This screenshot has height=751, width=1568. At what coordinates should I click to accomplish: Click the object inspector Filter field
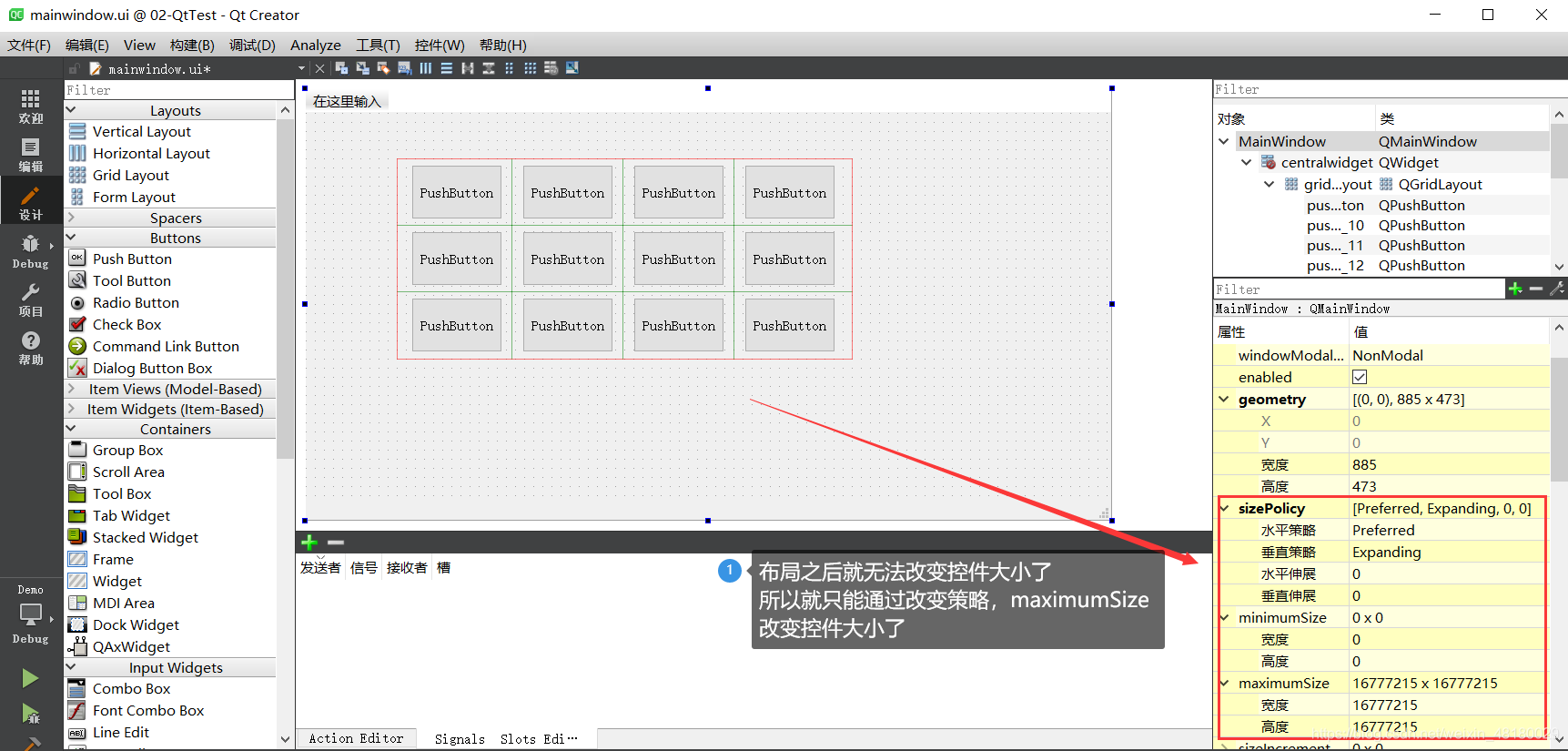[x=1390, y=89]
